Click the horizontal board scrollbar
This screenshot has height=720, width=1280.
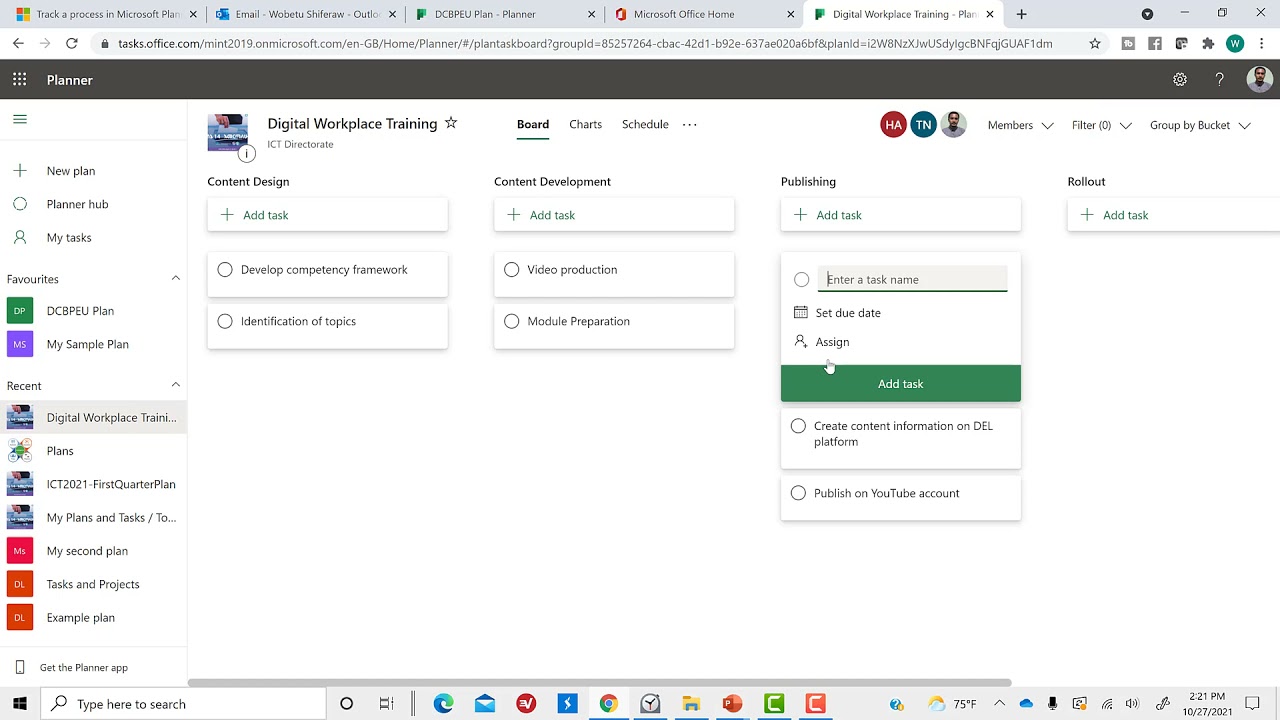pos(599,683)
